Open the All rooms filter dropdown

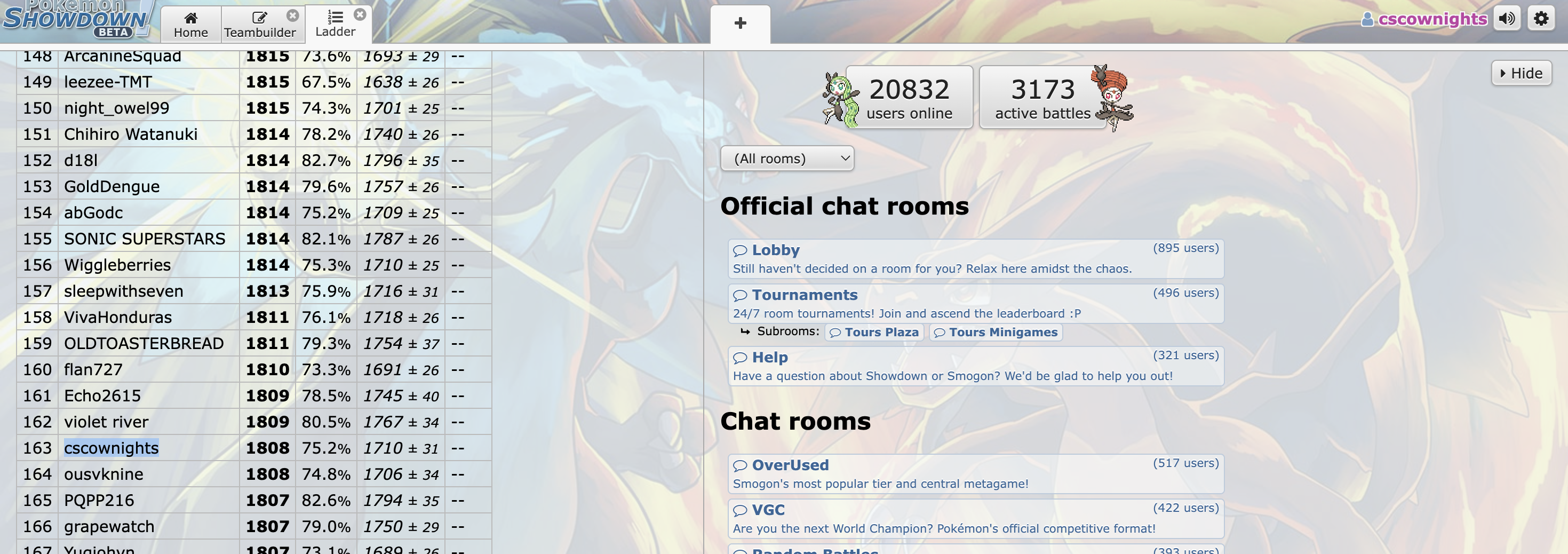[787, 159]
